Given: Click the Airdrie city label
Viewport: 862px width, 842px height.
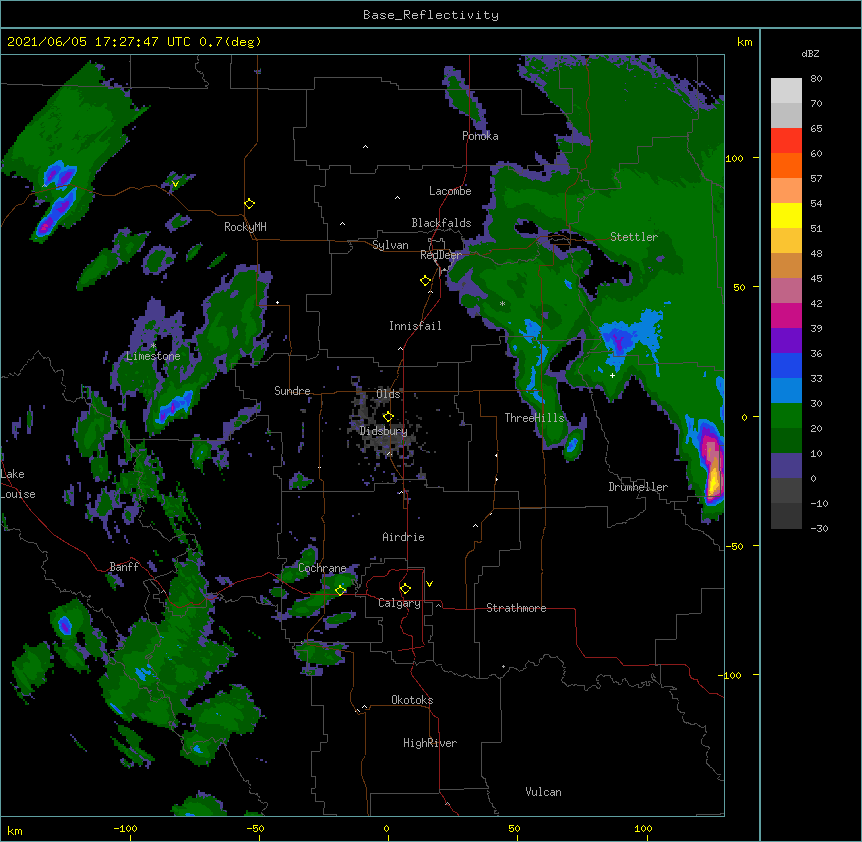Looking at the screenshot, I should tap(403, 537).
